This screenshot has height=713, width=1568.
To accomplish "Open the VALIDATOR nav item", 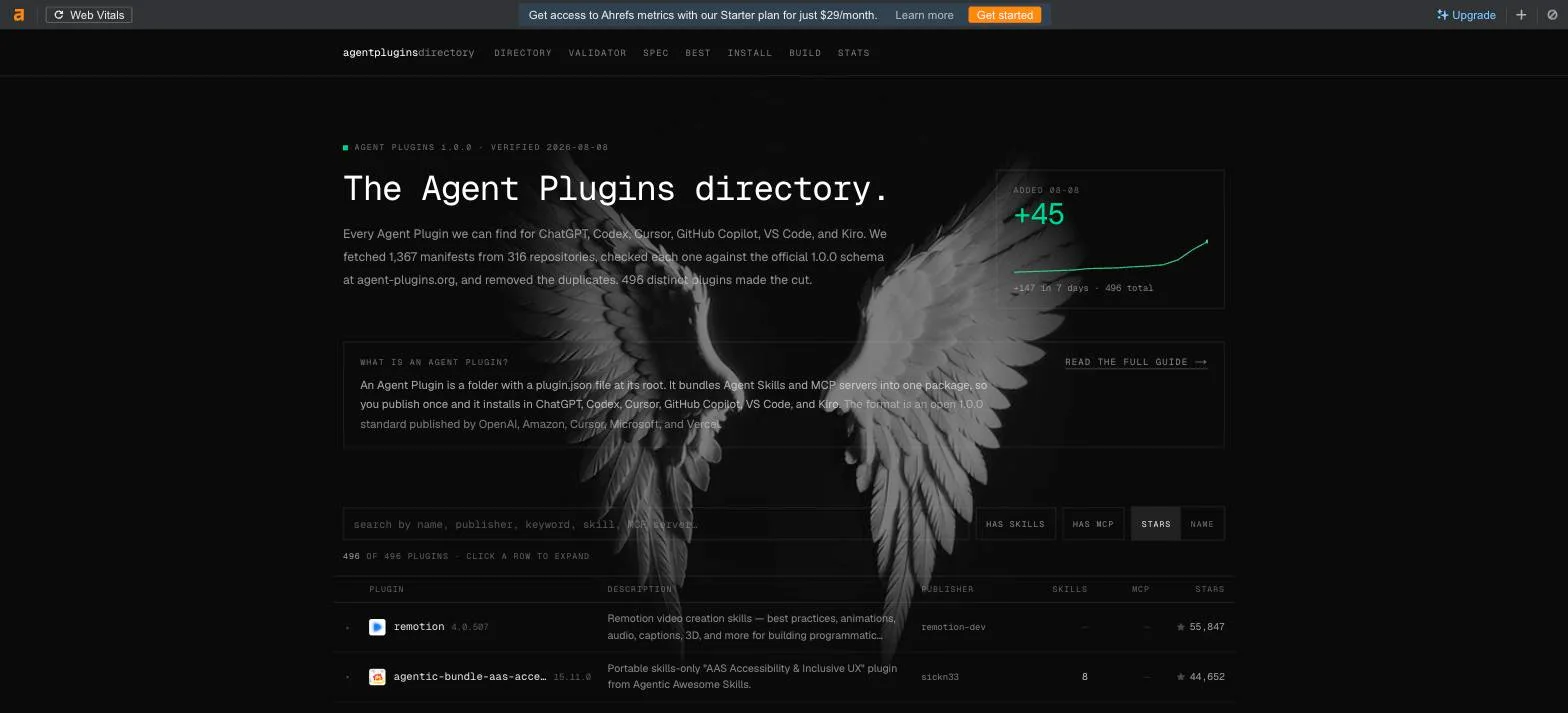I will pos(597,53).
